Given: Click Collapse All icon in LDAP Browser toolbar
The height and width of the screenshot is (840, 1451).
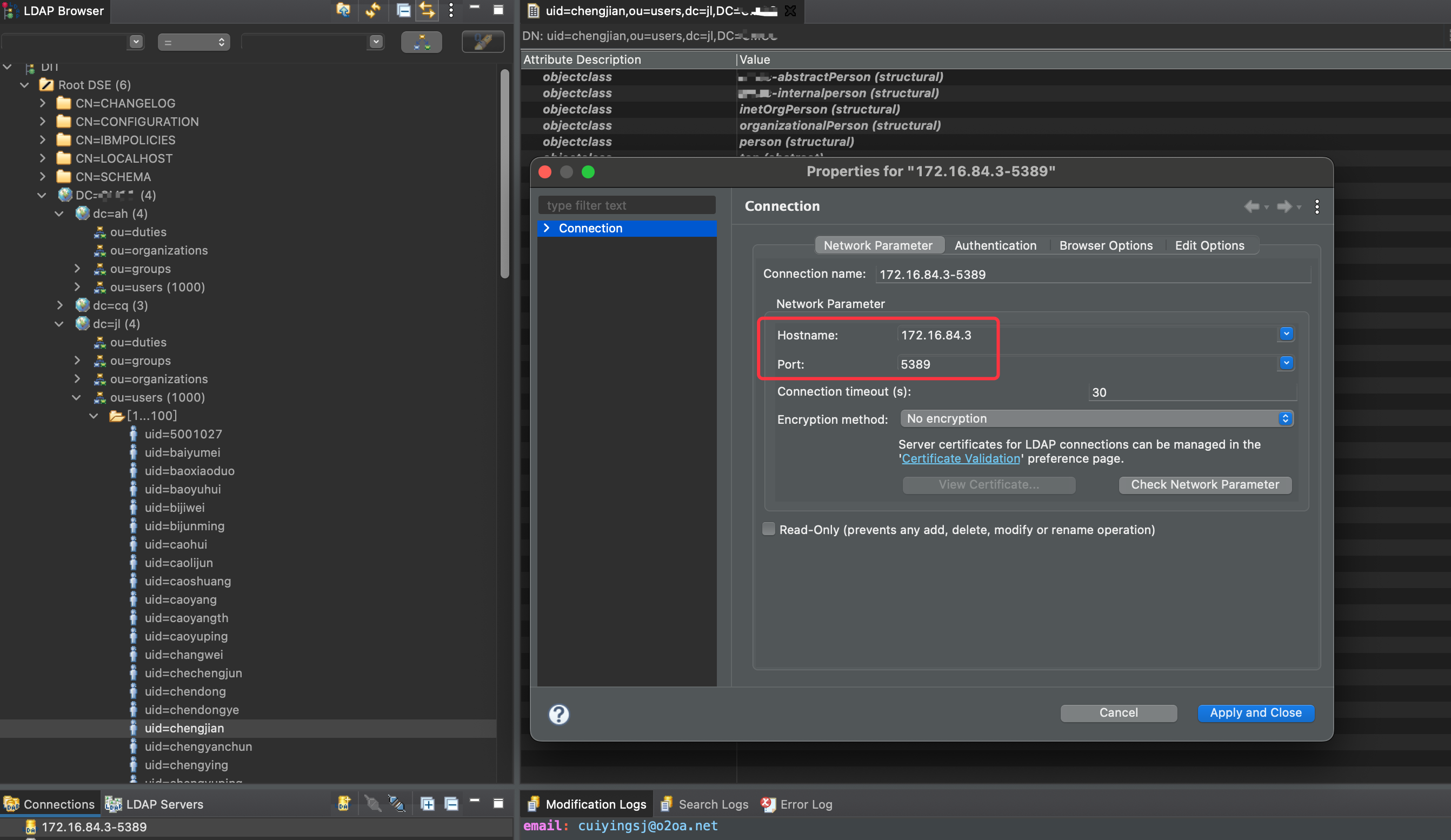Looking at the screenshot, I should click(x=403, y=10).
